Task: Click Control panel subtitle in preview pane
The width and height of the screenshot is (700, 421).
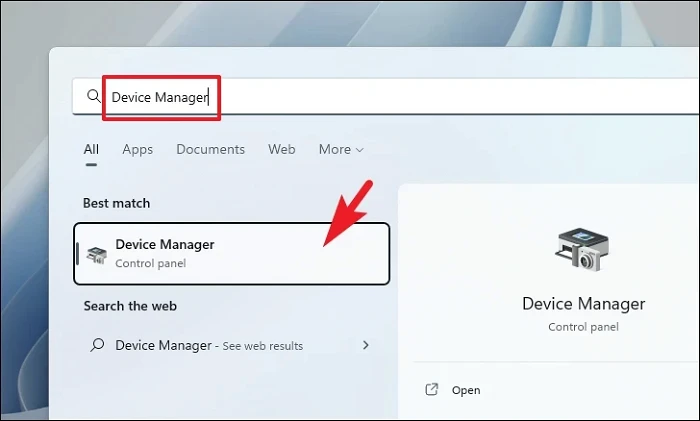Action: (x=583, y=327)
